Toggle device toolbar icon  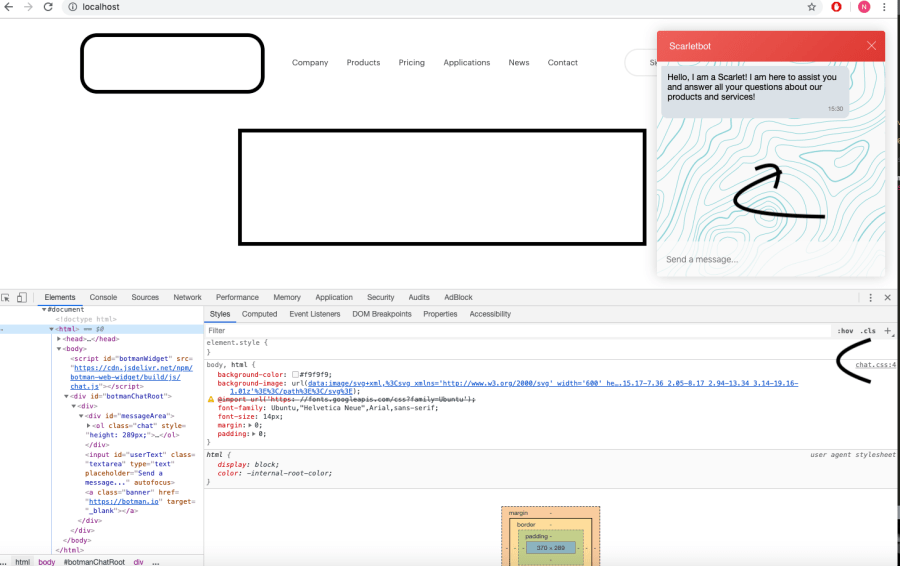point(22,297)
